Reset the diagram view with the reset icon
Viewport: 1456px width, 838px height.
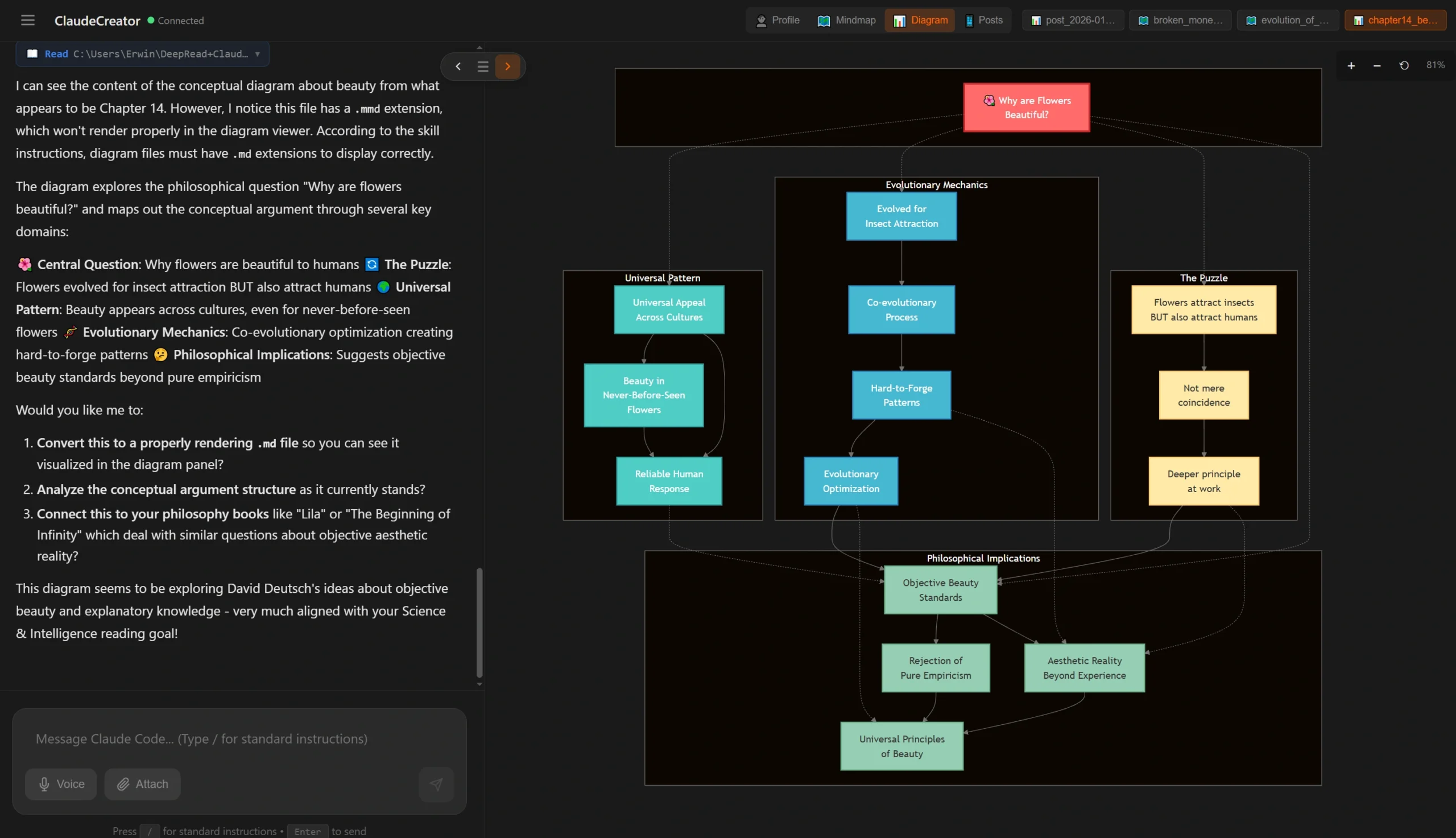coord(1403,65)
